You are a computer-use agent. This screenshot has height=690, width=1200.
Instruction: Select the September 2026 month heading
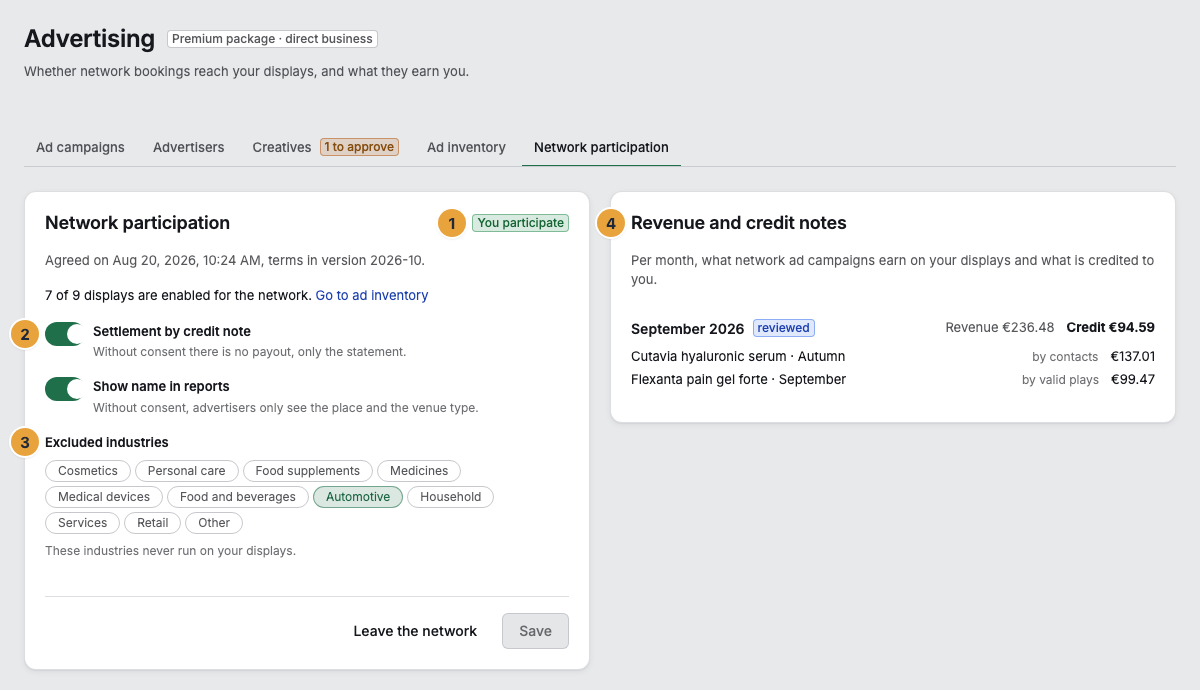[688, 329]
